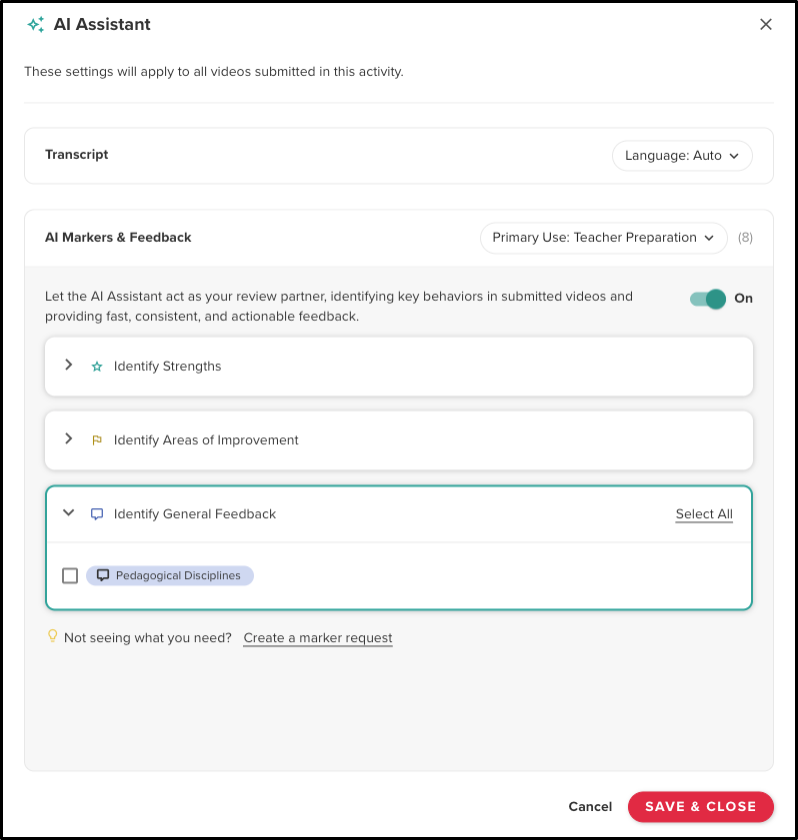
Task: Click the comment icon inside Pedagogical Disciplines chip
Action: pyautogui.click(x=103, y=575)
